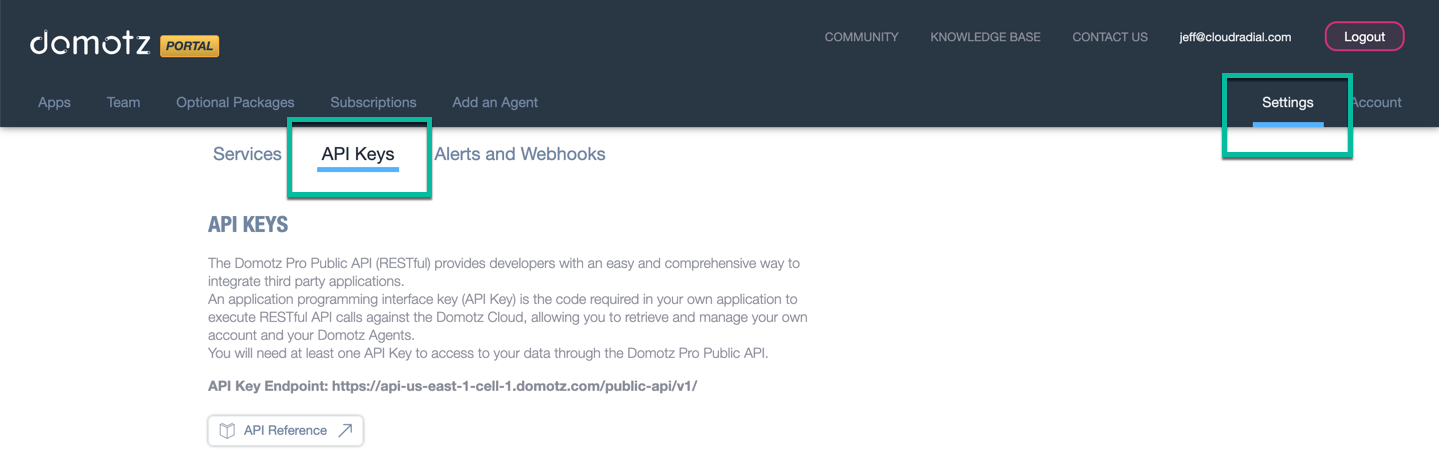1439x462 pixels.
Task: Select Optional Packages in the navigation bar
Action: (x=235, y=102)
